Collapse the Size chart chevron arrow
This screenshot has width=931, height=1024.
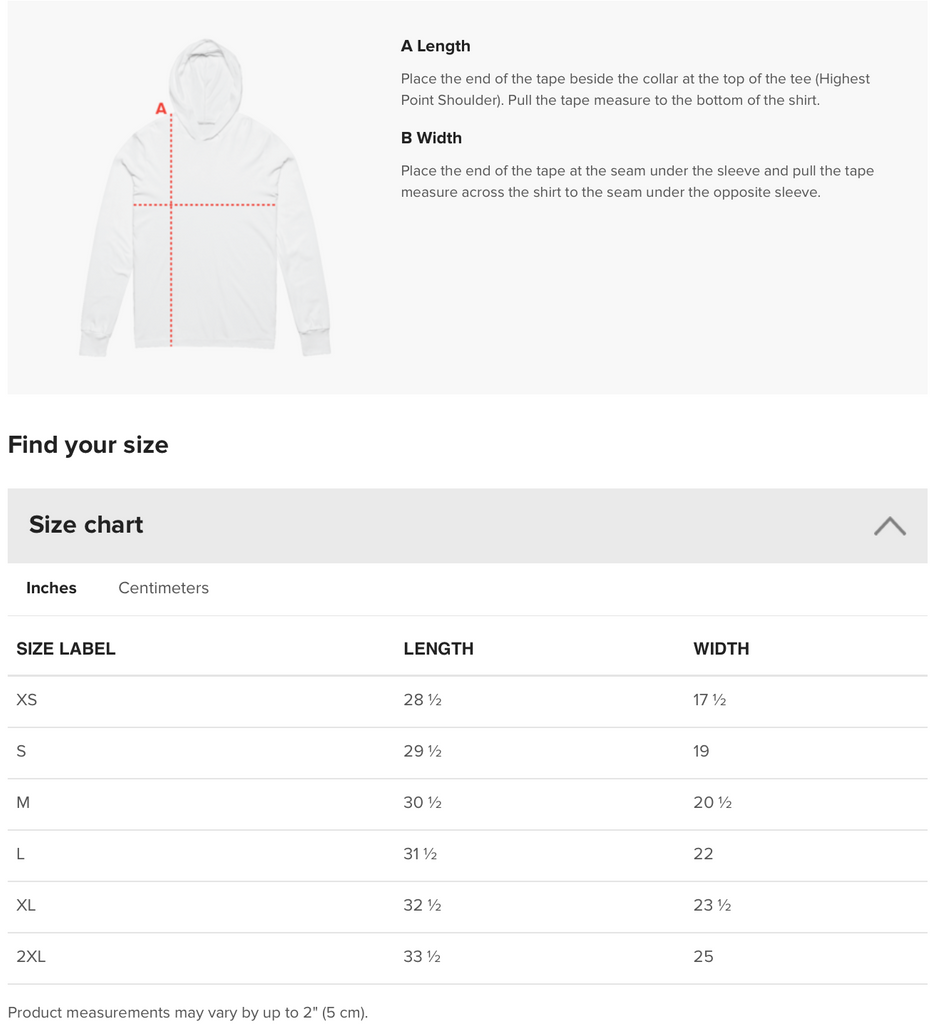click(x=889, y=526)
